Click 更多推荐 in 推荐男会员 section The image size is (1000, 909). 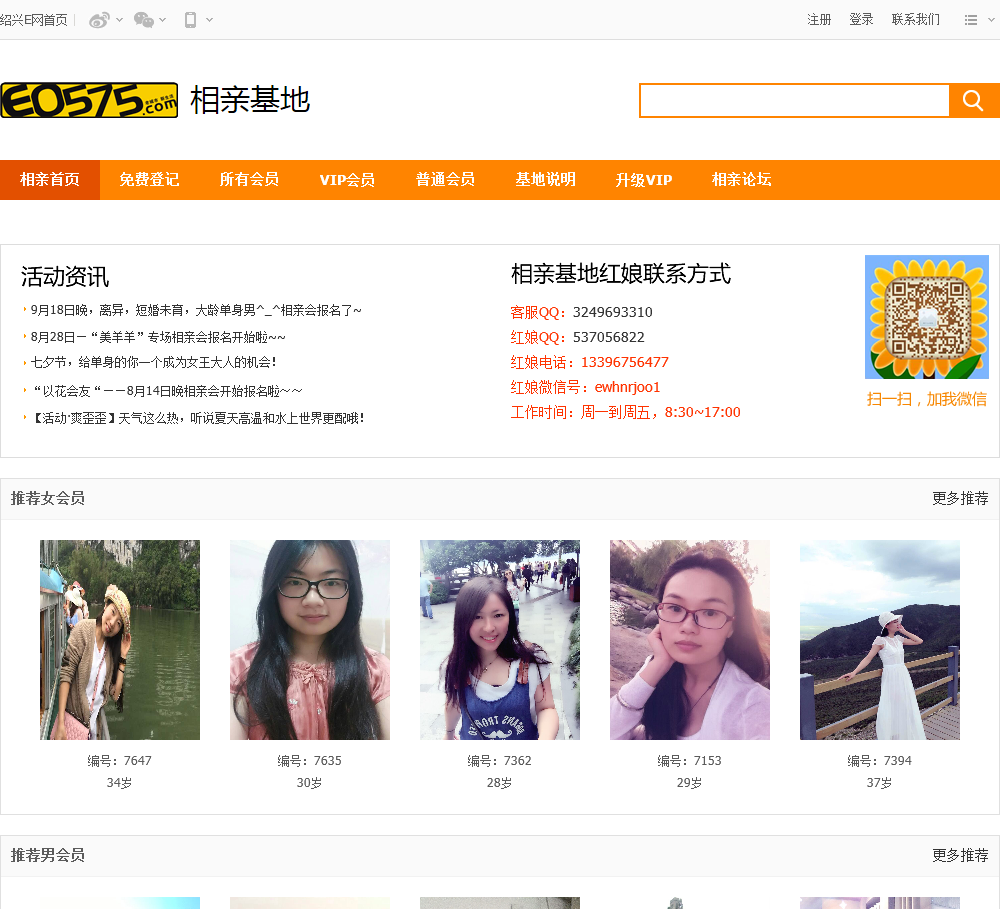(x=960, y=855)
